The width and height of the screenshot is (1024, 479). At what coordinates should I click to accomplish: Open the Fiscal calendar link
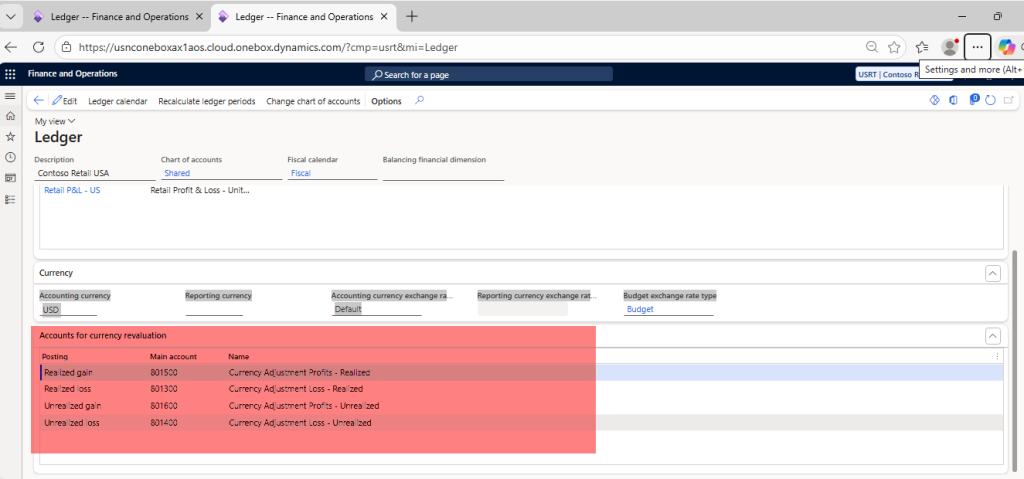coord(301,173)
